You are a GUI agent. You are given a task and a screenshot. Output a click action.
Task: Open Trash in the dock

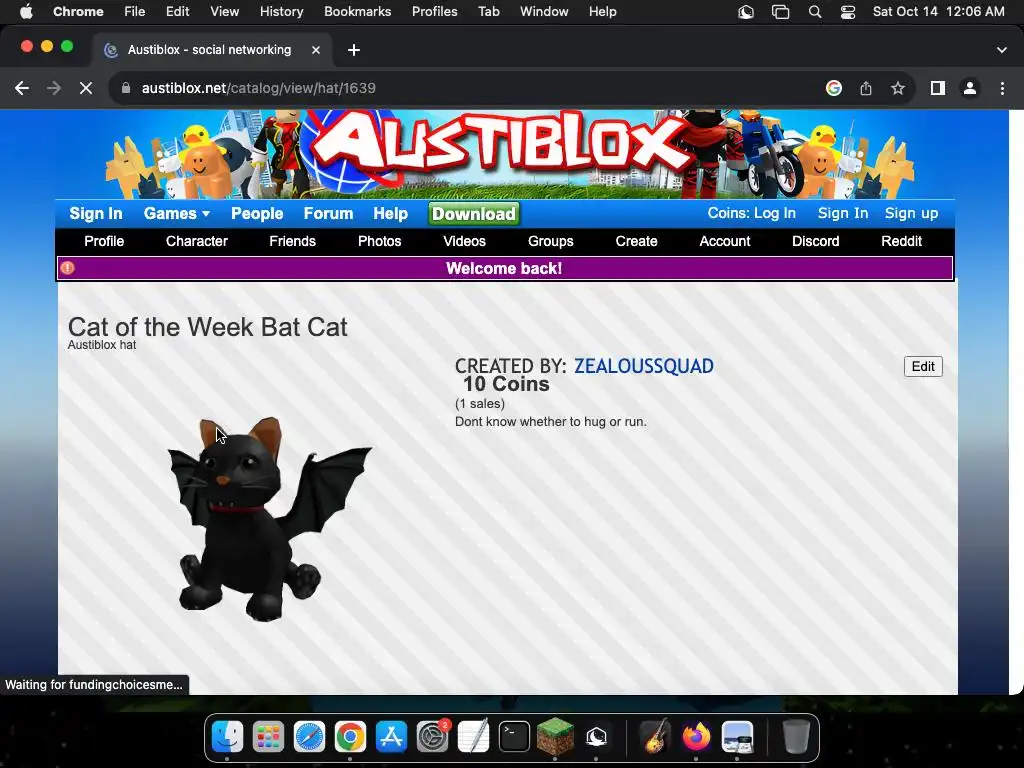tap(796, 737)
